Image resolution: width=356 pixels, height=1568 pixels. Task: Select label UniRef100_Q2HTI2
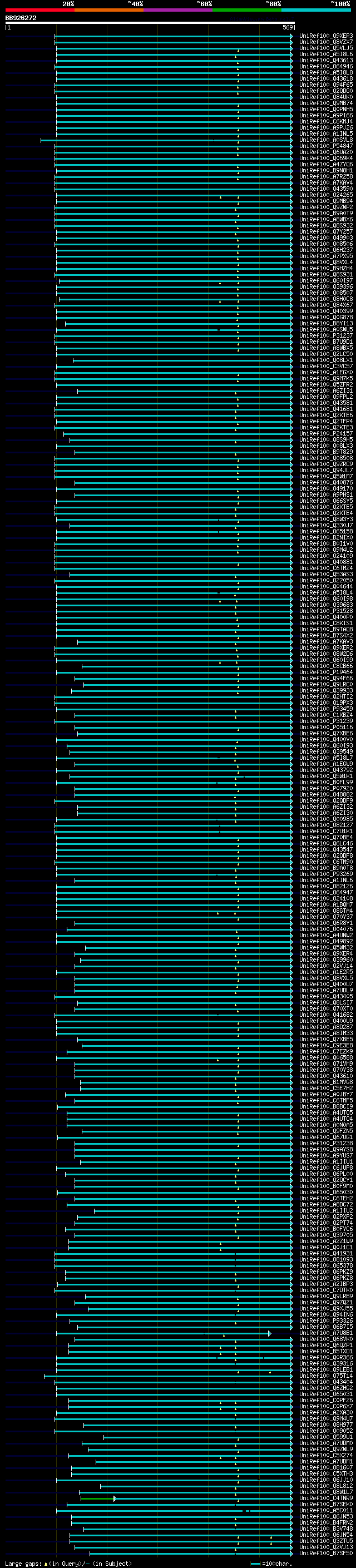[x=325, y=697]
